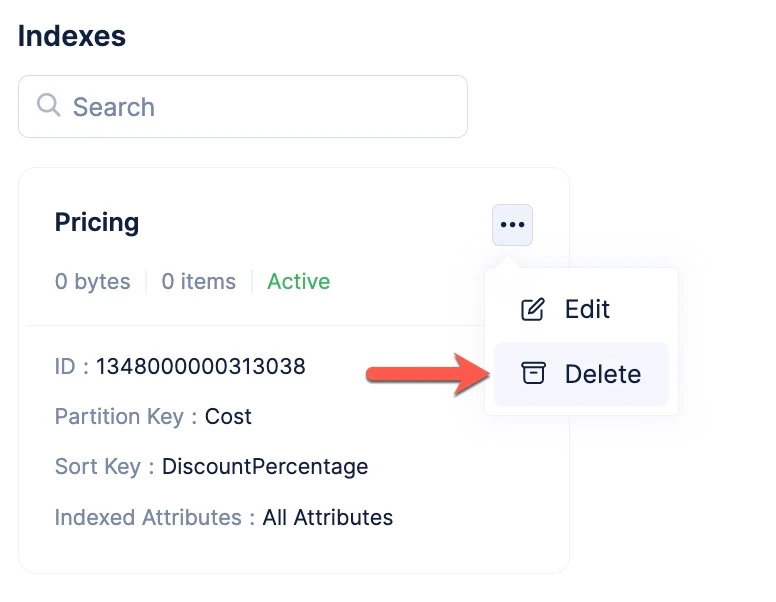The image size is (776, 602).
Task: Click the Indexed Attributes field label
Action: 148,517
